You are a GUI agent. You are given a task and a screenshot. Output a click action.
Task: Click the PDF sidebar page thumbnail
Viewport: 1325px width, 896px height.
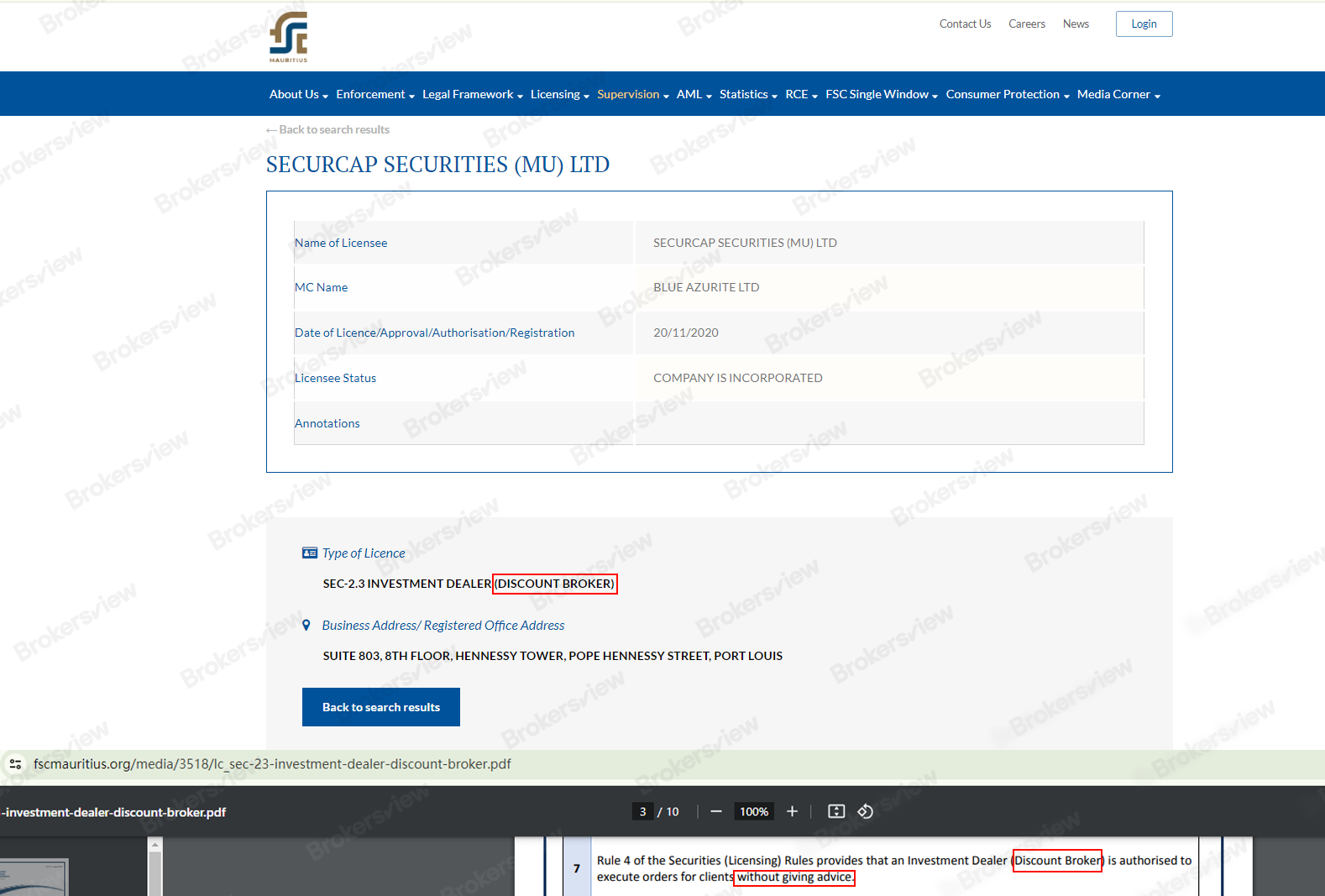pyautogui.click(x=34, y=878)
